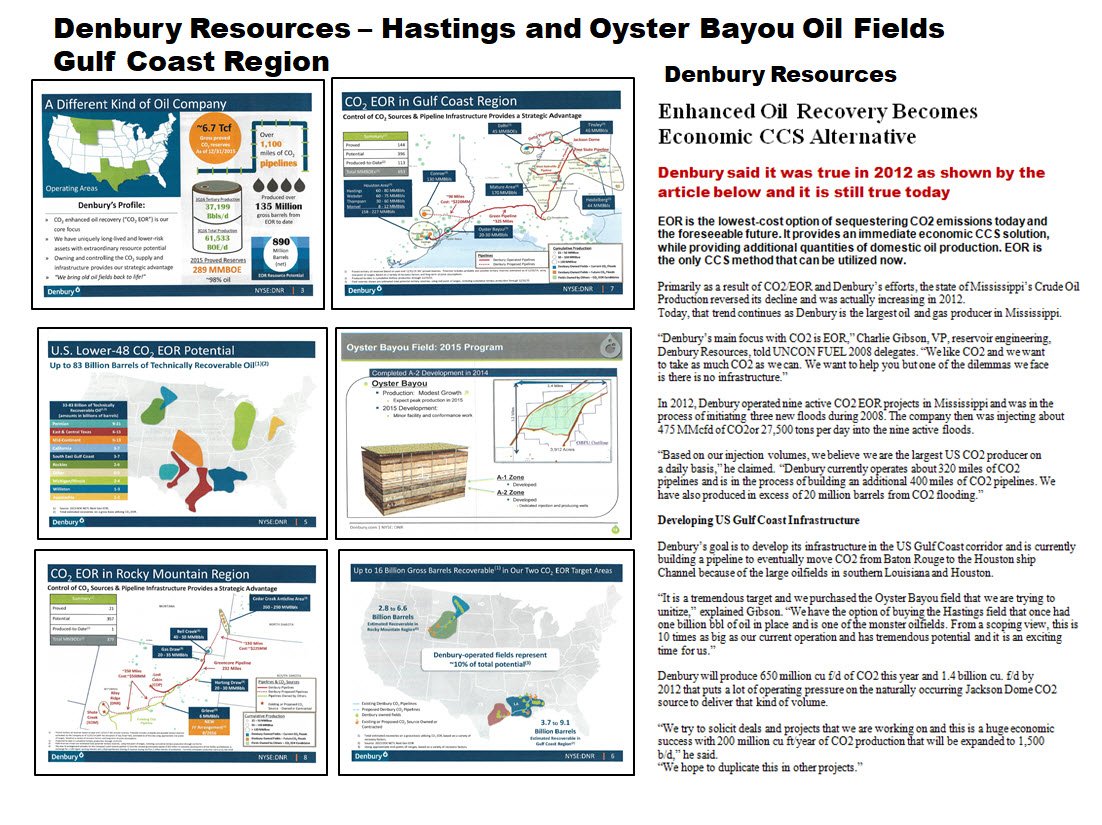This screenshot has height=825, width=1102.
Task: Click the Denbury logo on 16 Billion Barrels slide
Action: click(x=370, y=756)
